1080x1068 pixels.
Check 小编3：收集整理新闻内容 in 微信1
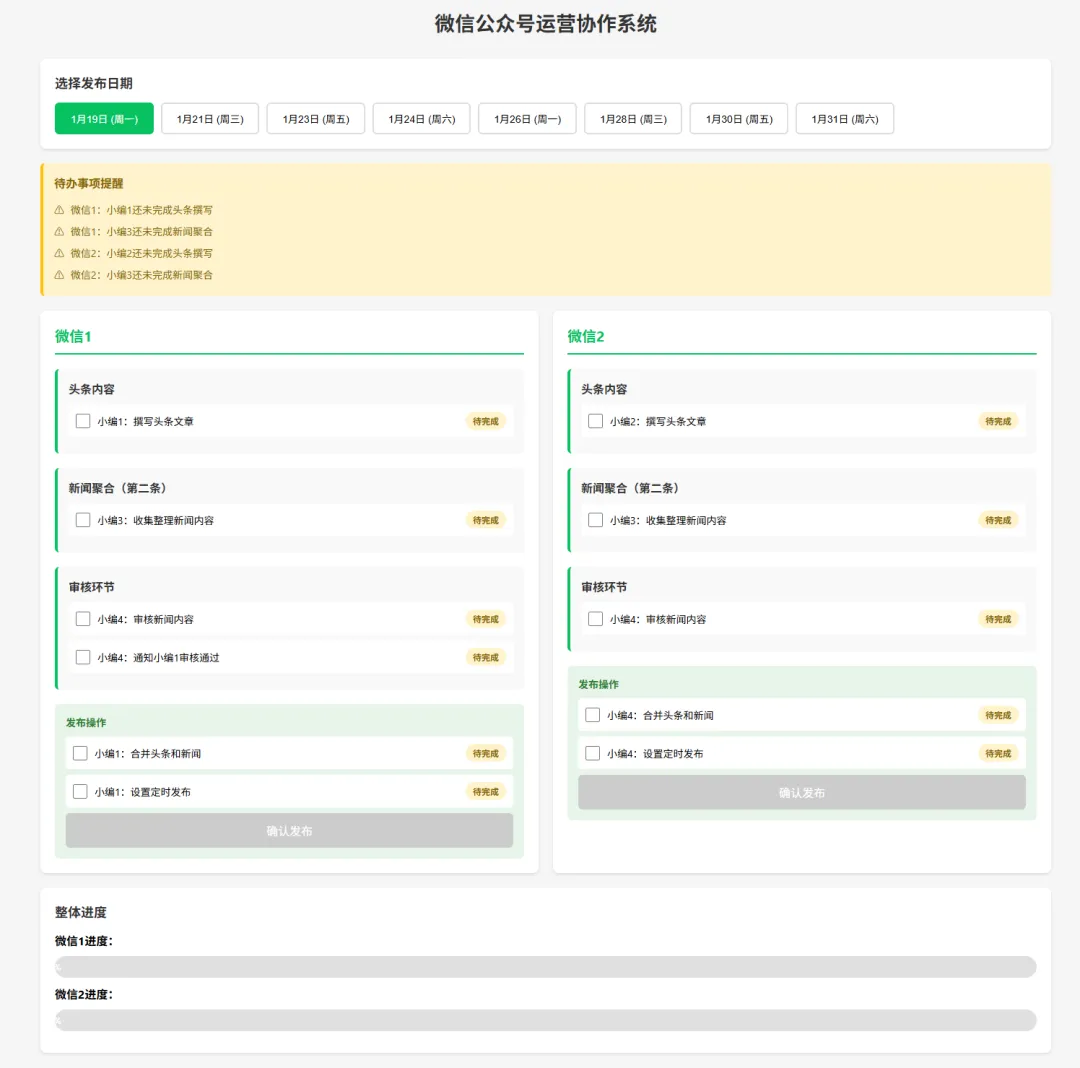83,520
